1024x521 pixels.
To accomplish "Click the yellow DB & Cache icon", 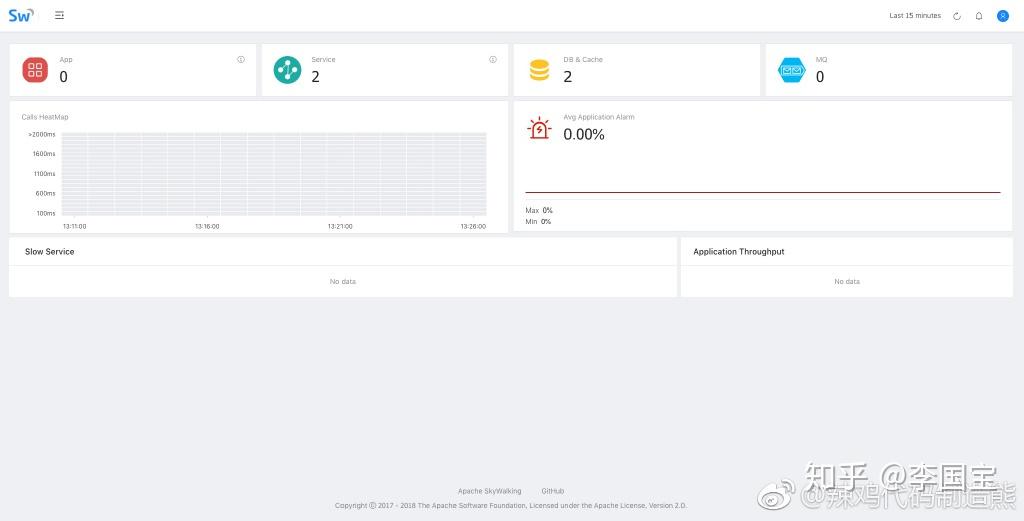I will point(539,70).
